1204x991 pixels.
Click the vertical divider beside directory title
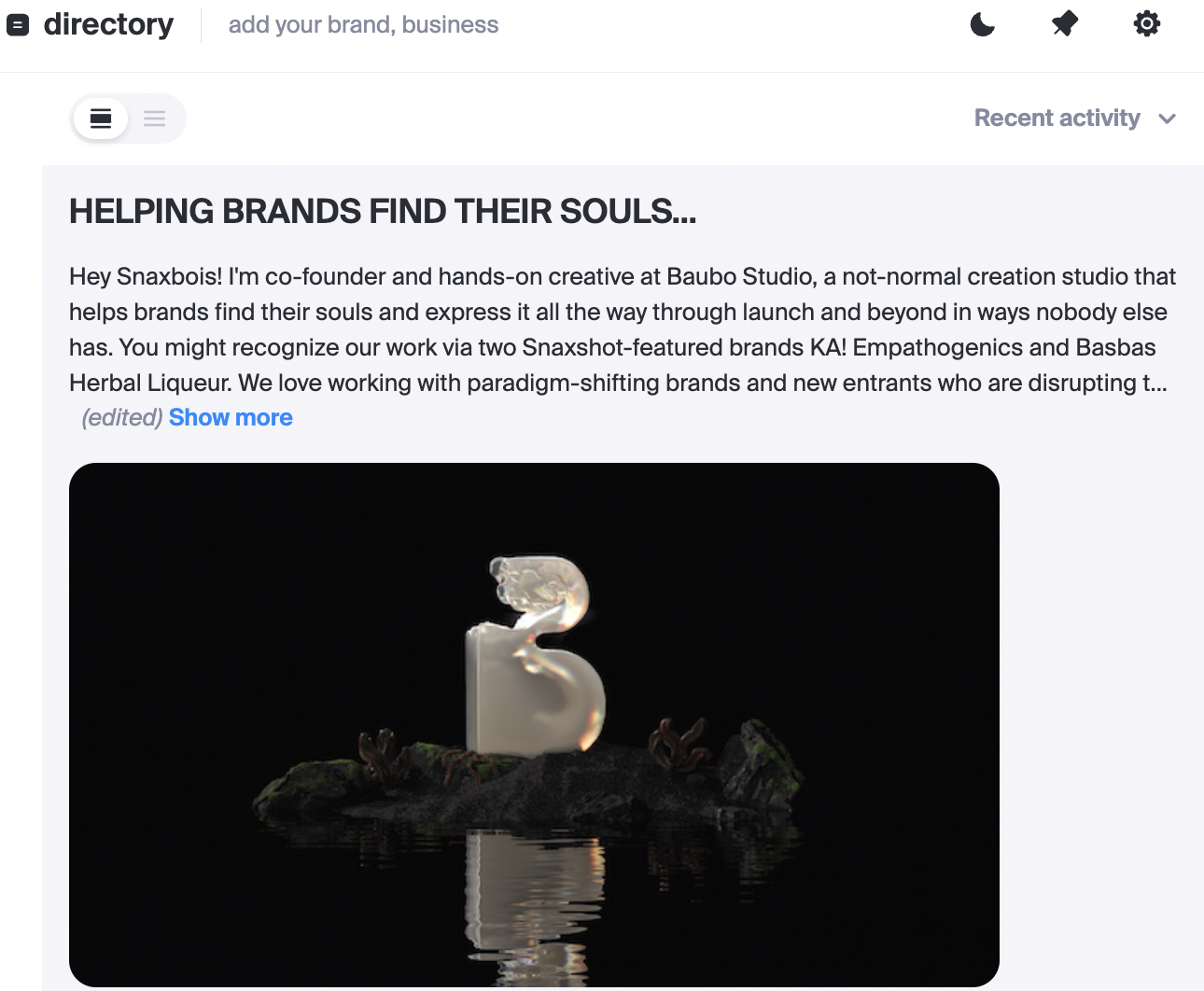click(202, 25)
